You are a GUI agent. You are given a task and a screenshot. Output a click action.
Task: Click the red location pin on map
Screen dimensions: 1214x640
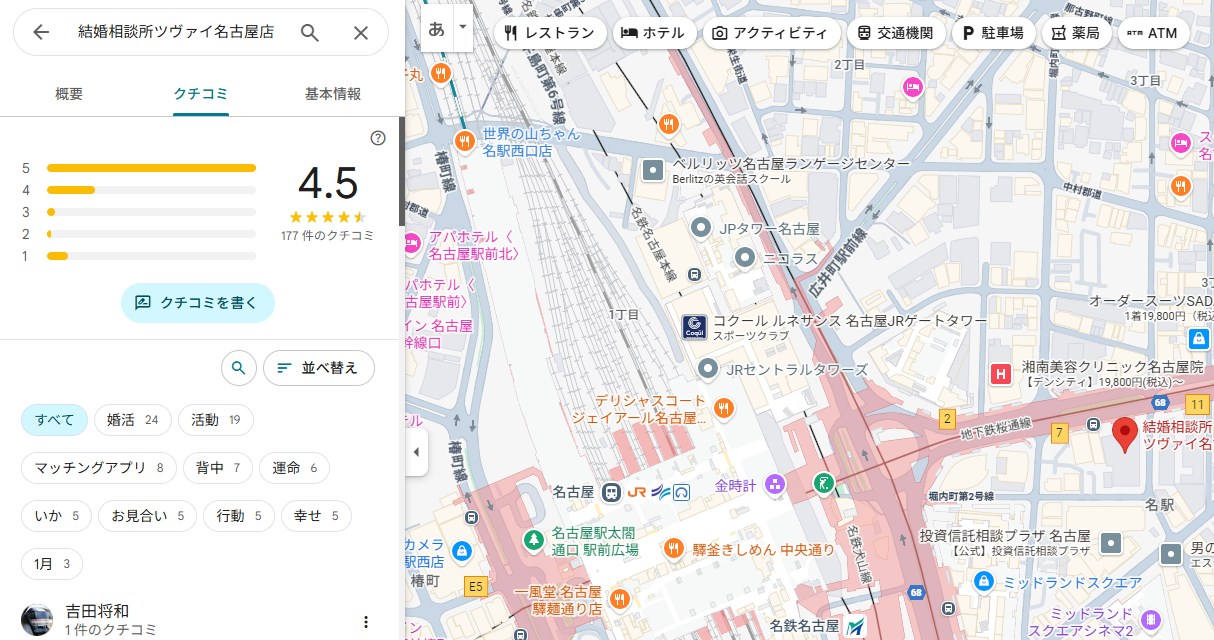[1124, 434]
